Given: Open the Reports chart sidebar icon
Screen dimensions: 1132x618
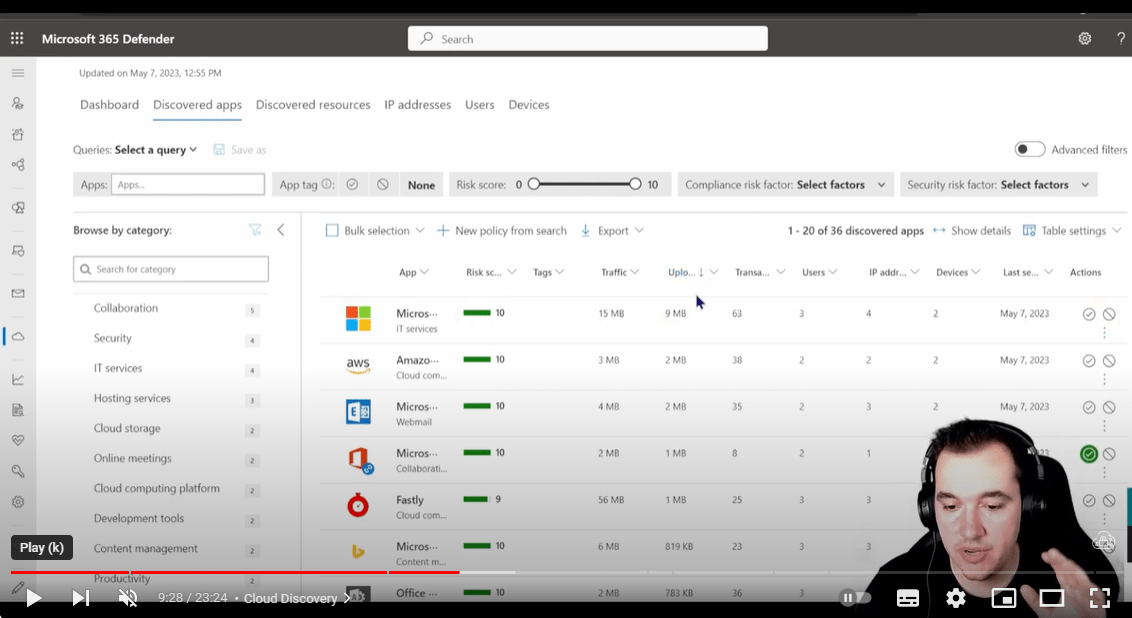Looking at the screenshot, I should click(x=18, y=379).
